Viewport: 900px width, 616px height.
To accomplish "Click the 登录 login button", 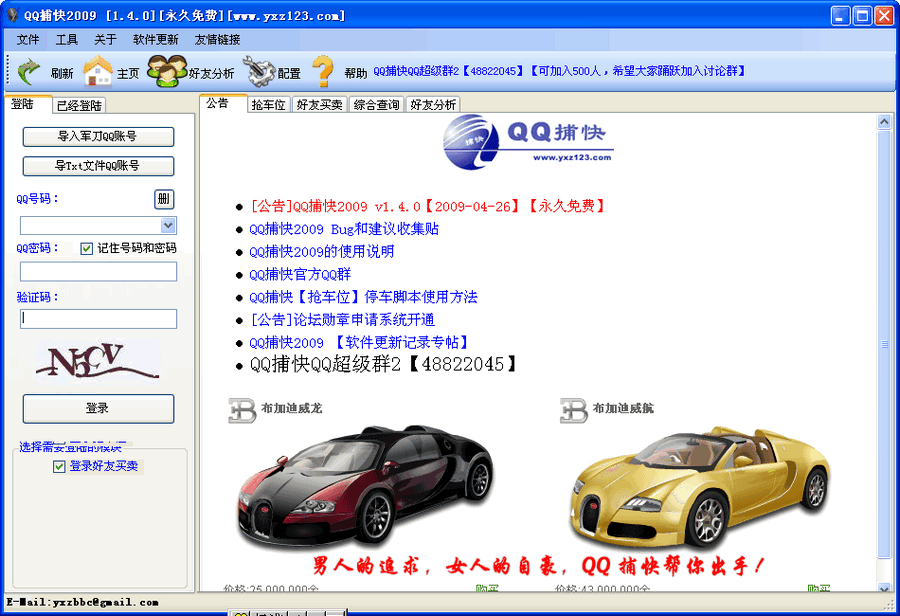I will click(x=98, y=408).
